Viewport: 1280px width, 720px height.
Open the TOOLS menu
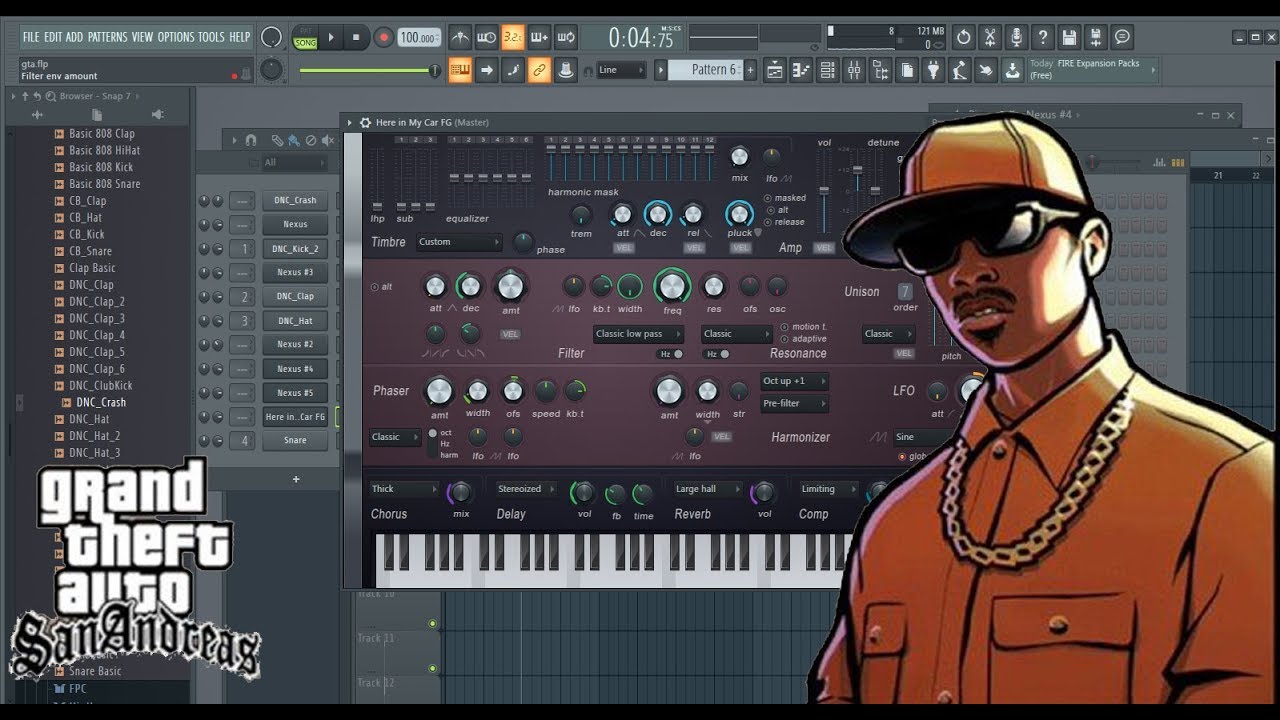point(211,37)
